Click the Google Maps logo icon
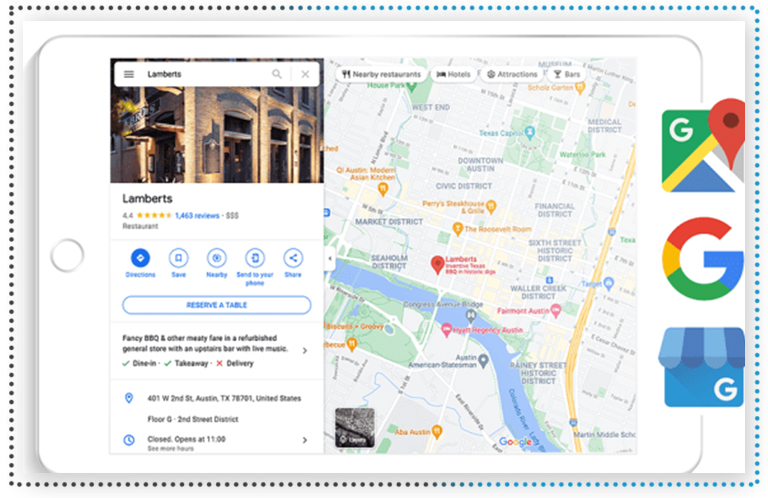This screenshot has height=498, width=768. 703,145
